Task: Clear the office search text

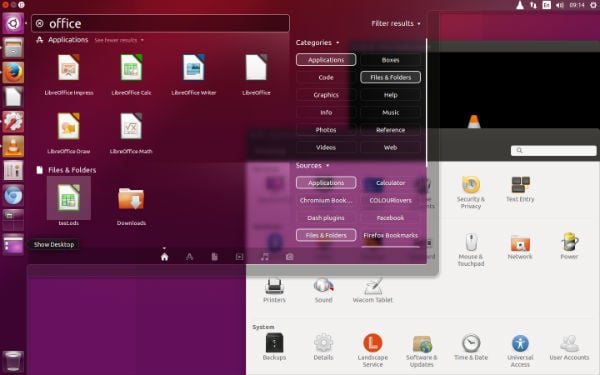Action: tap(39, 24)
